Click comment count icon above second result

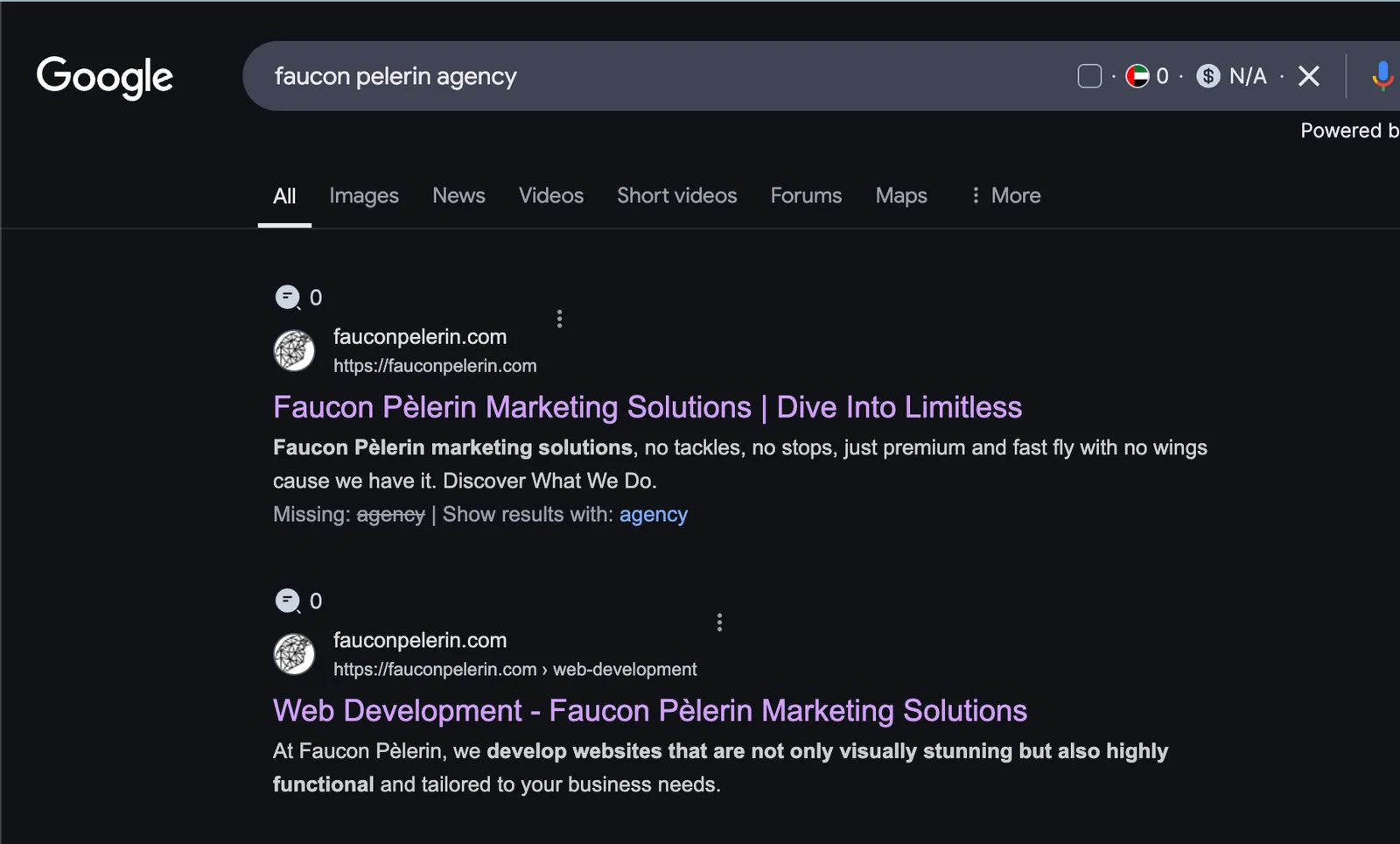tap(288, 601)
